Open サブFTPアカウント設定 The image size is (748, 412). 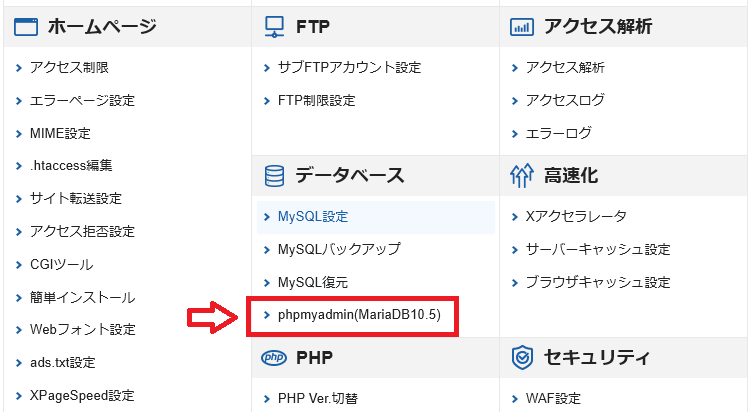[x=350, y=68]
